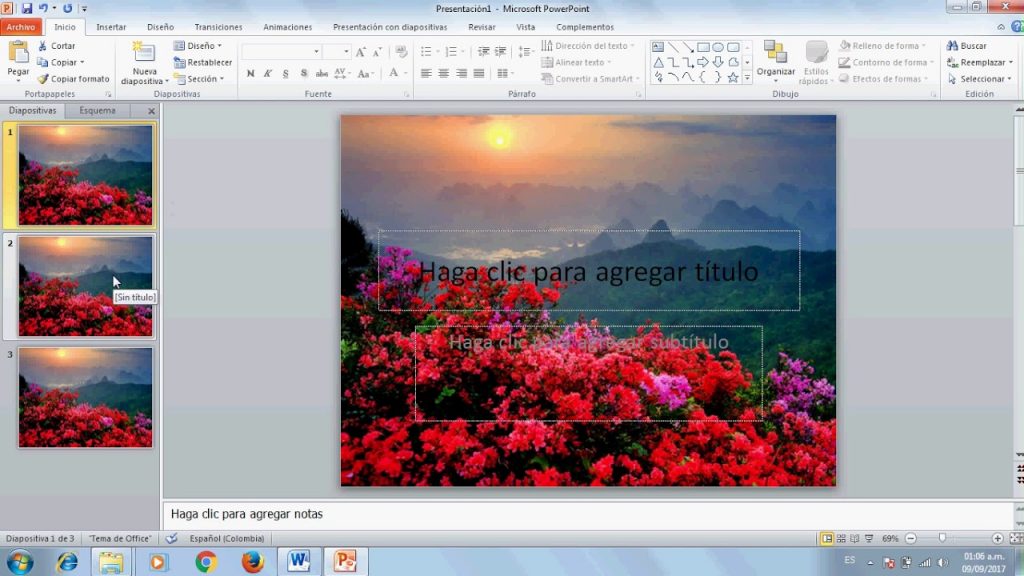1024x576 pixels.
Task: Select the strikethrough text icon
Action: point(323,73)
